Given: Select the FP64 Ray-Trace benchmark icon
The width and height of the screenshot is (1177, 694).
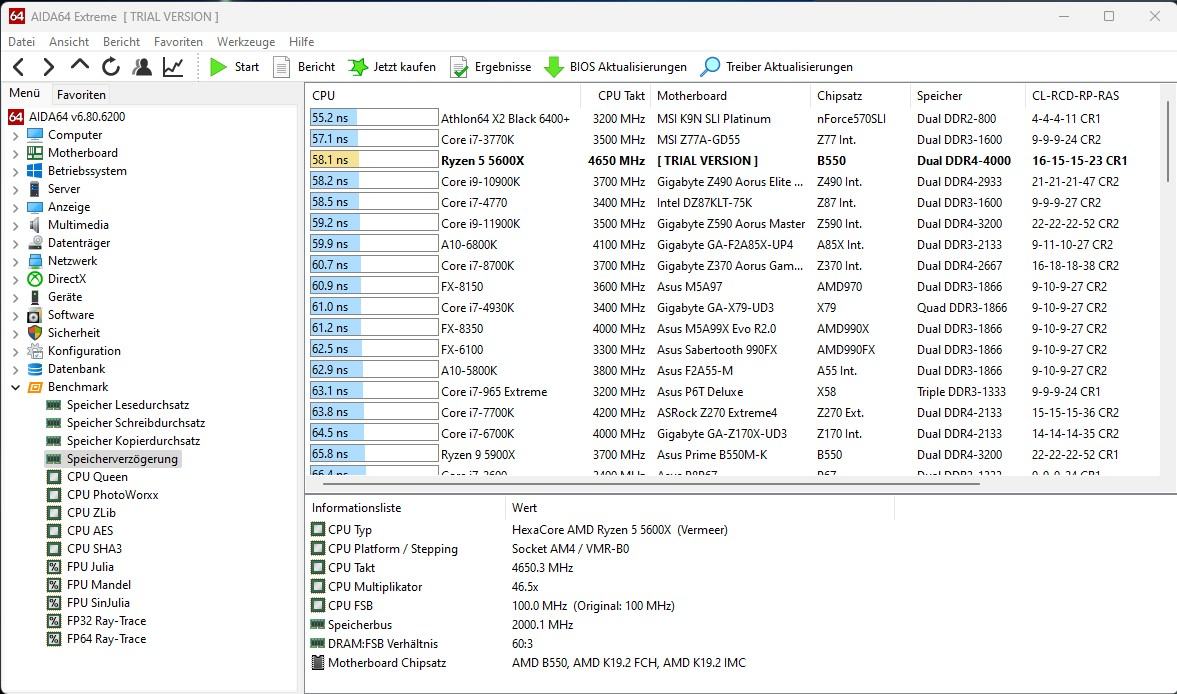Looking at the screenshot, I should tap(53, 639).
